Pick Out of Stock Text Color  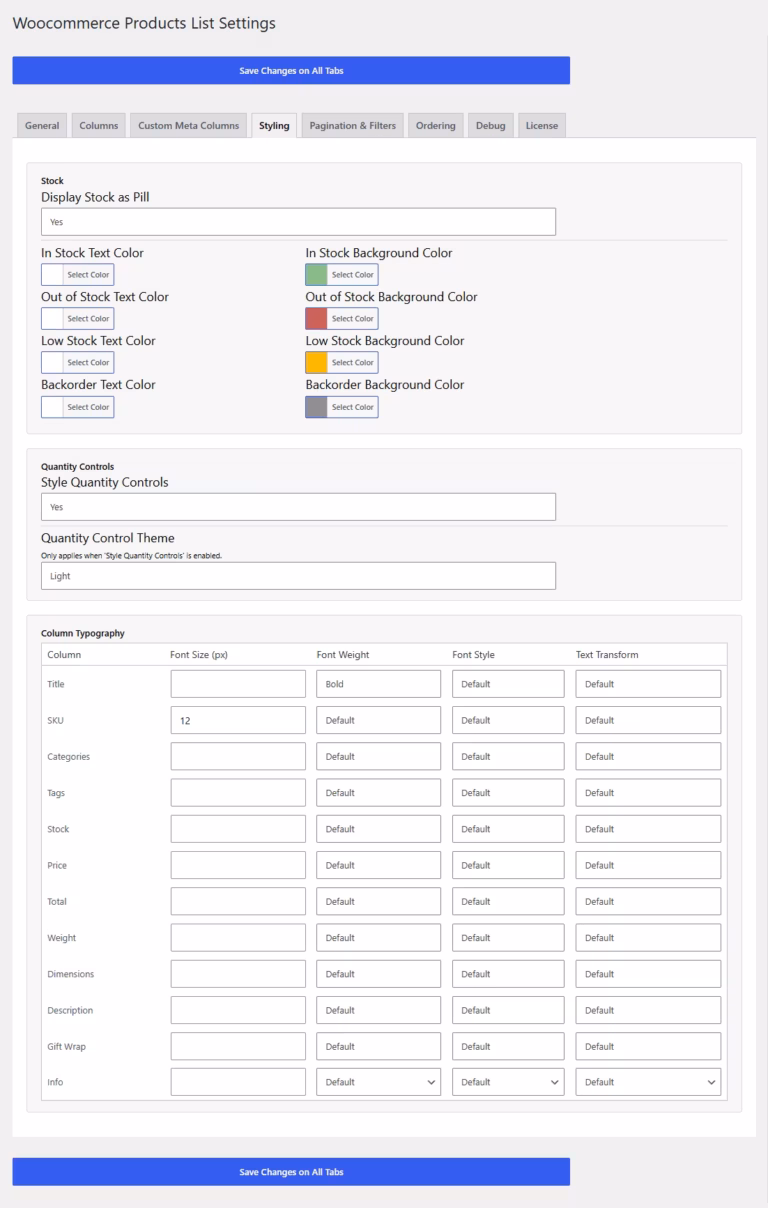pos(77,319)
